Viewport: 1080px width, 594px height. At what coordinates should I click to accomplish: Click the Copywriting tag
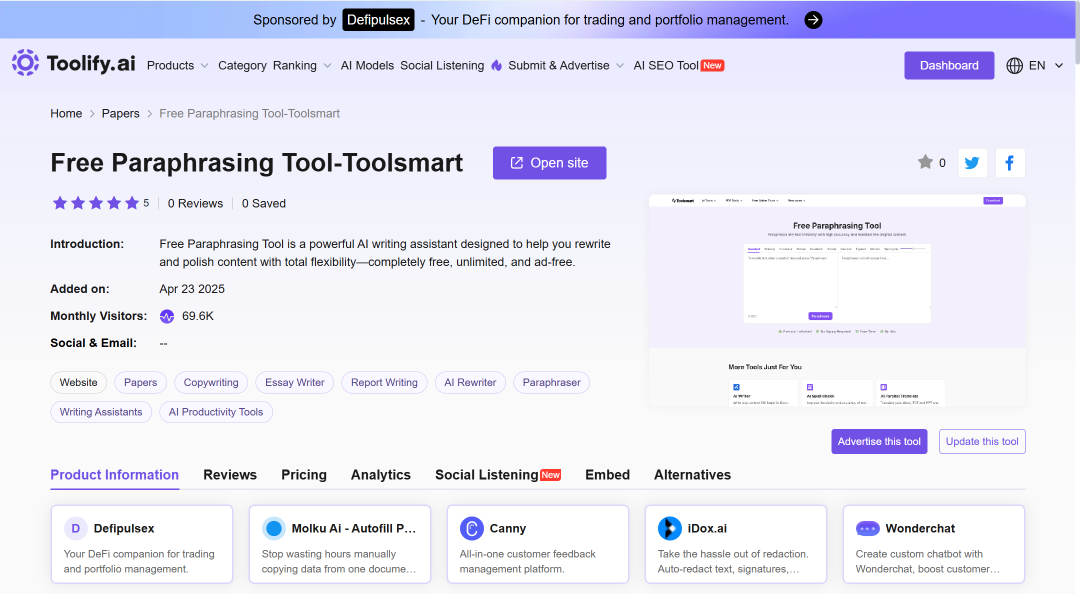[x=211, y=382]
